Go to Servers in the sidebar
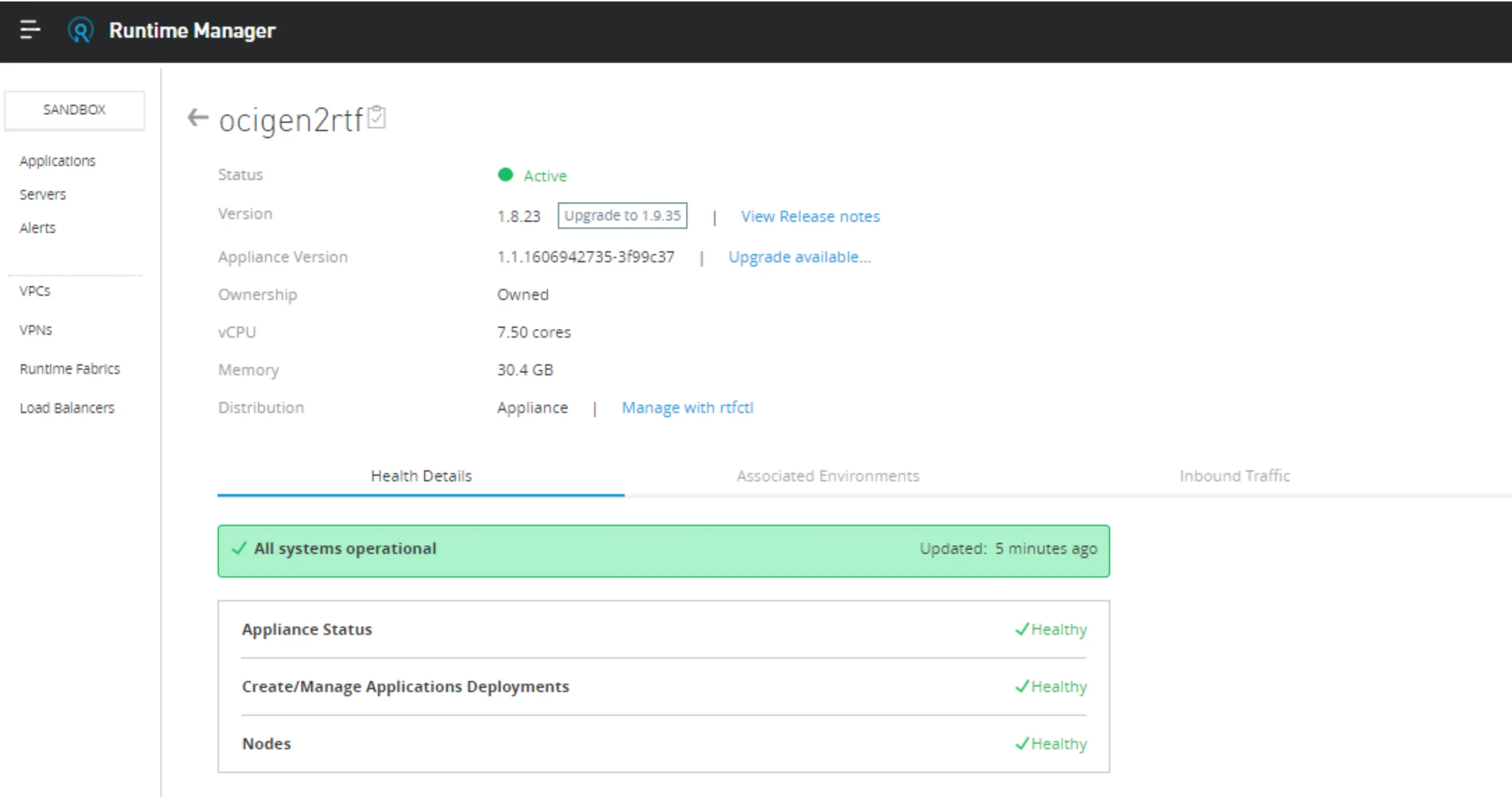The width and height of the screenshot is (1512, 797). [43, 194]
